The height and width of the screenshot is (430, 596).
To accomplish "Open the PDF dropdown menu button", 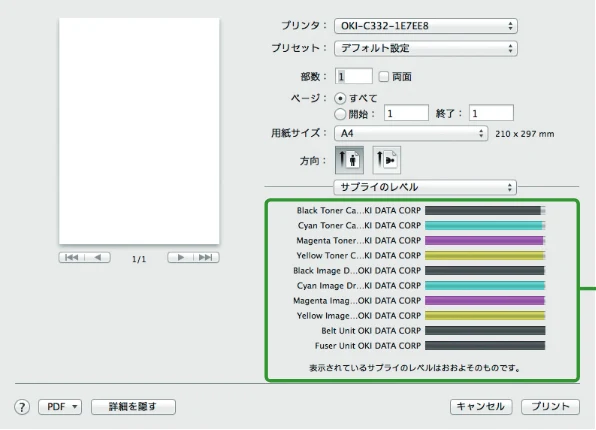I will point(60,407).
